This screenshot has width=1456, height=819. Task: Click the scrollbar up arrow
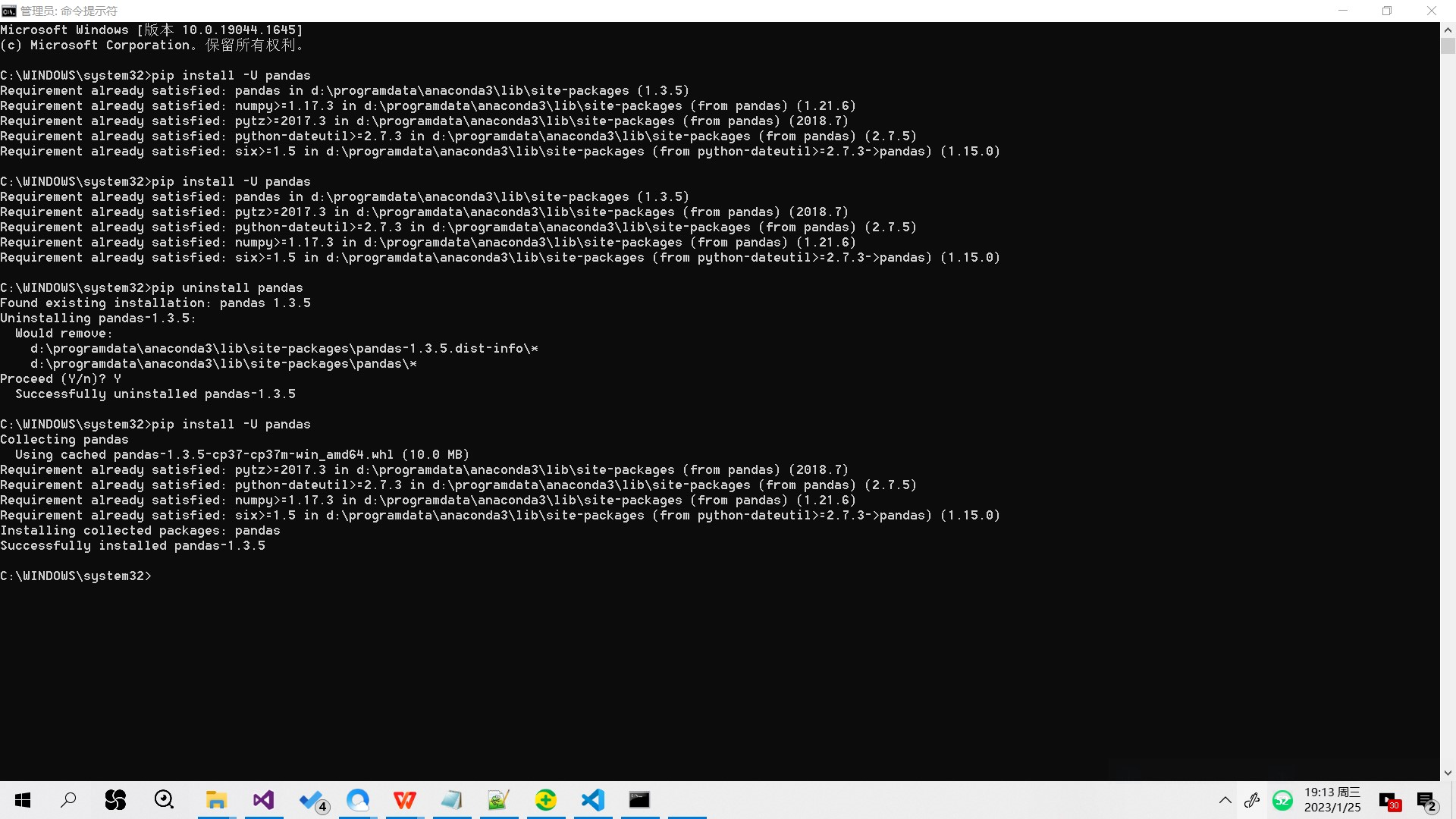point(1448,30)
